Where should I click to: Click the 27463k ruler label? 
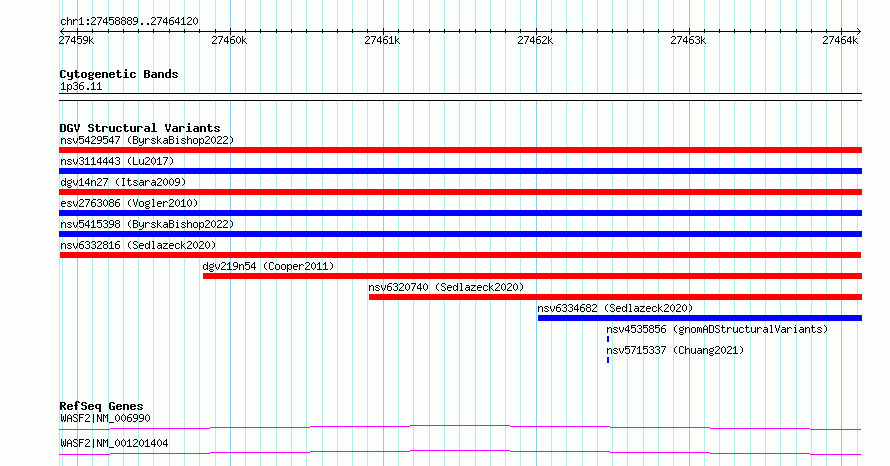pyautogui.click(x=689, y=40)
